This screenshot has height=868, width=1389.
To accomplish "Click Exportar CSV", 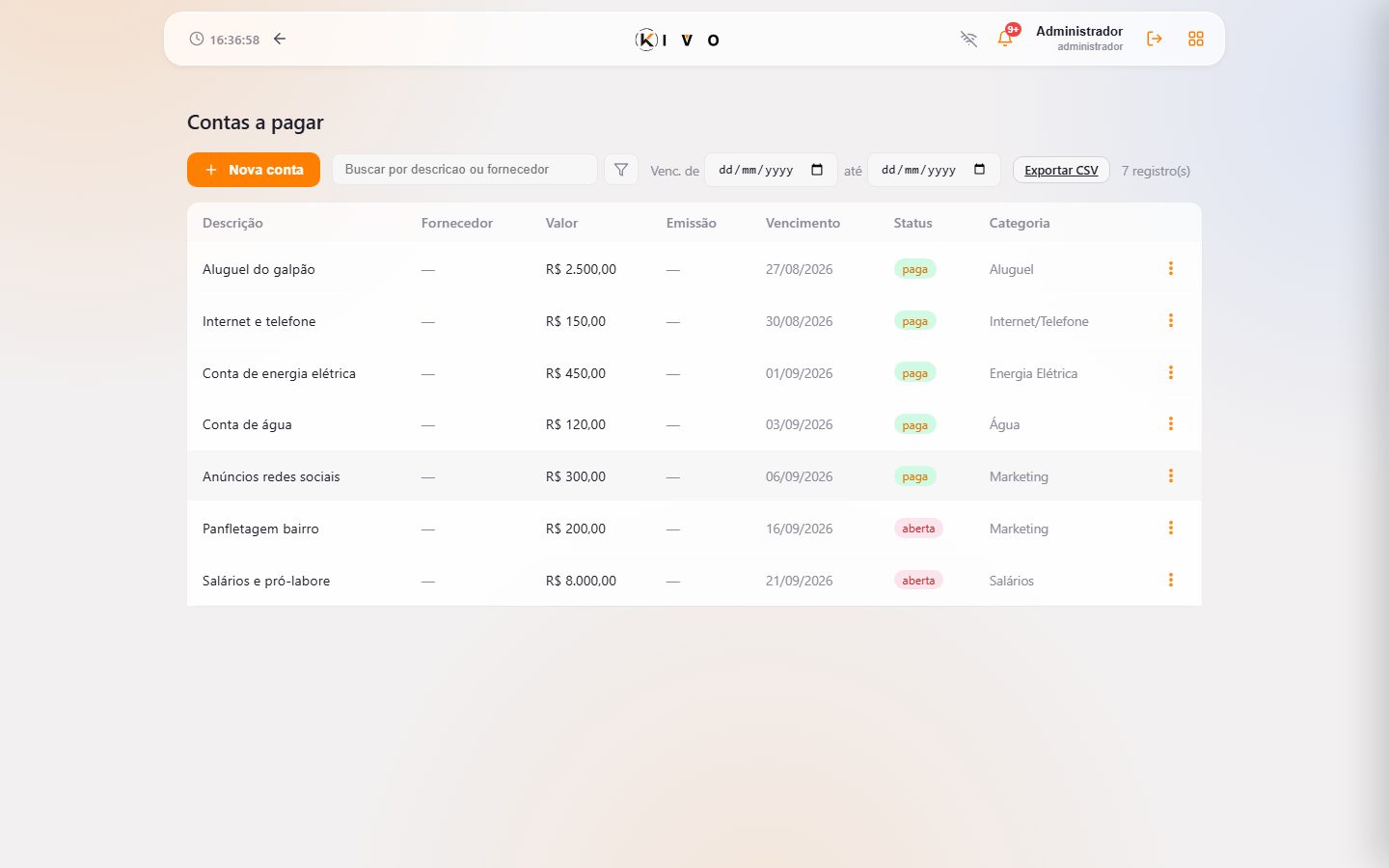I will click(x=1061, y=170).
